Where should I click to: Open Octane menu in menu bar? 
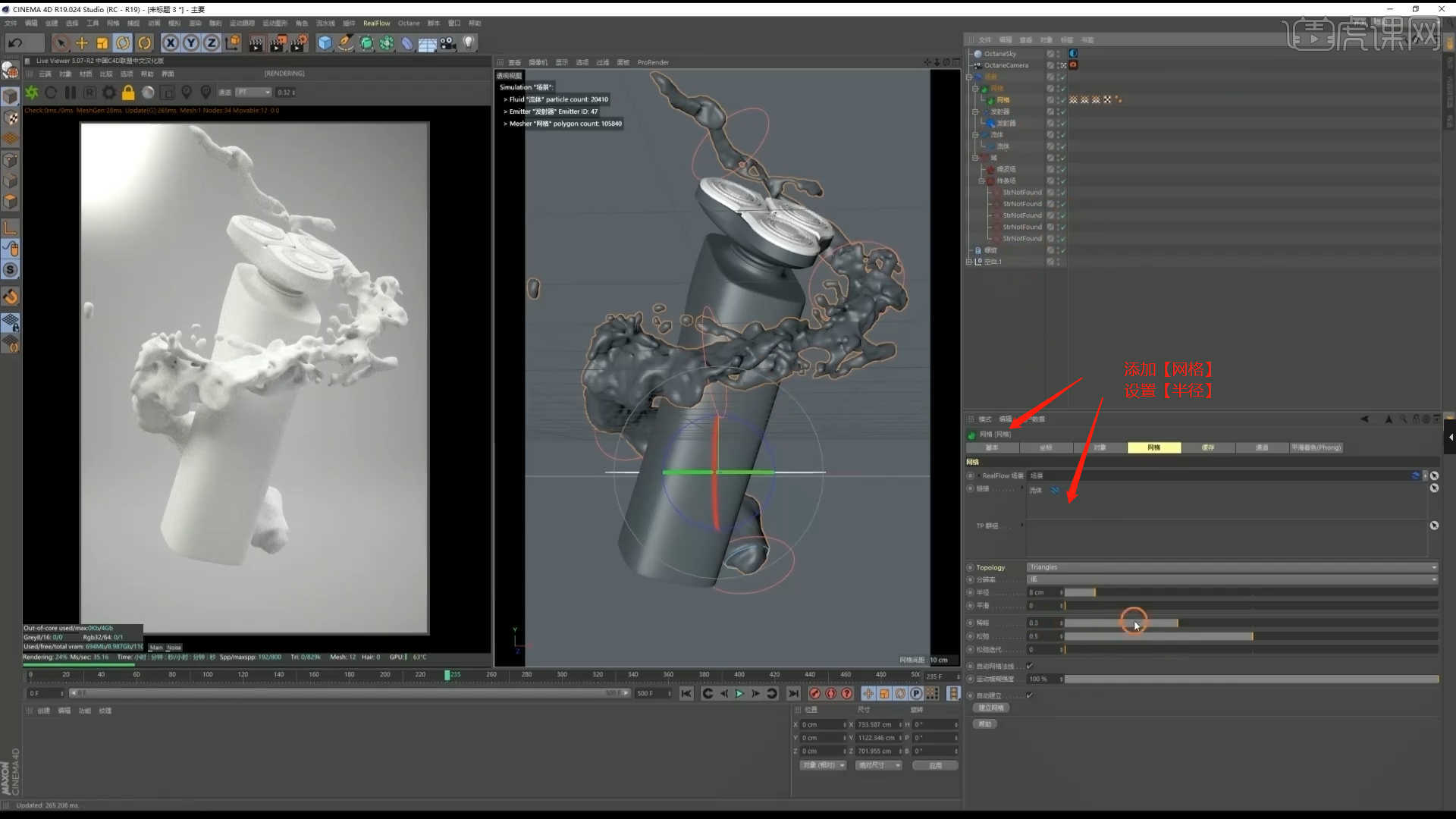click(x=409, y=24)
